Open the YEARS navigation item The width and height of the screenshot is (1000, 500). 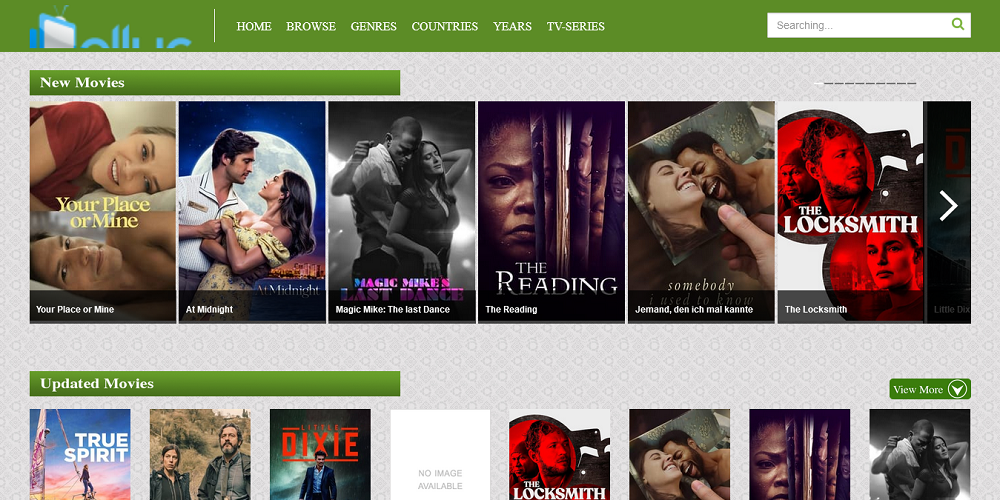(x=512, y=26)
